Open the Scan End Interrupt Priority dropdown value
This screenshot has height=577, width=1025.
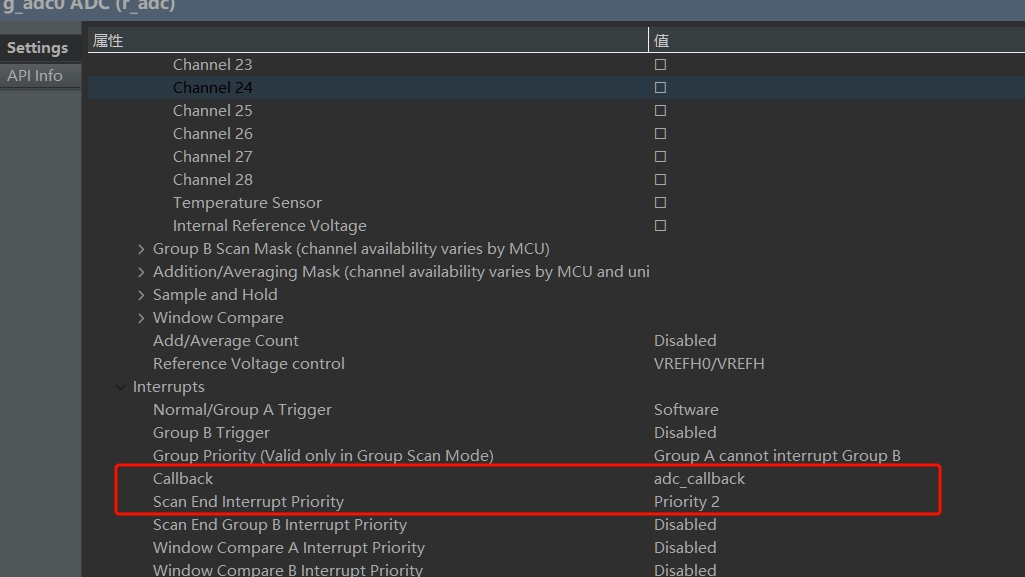point(687,502)
